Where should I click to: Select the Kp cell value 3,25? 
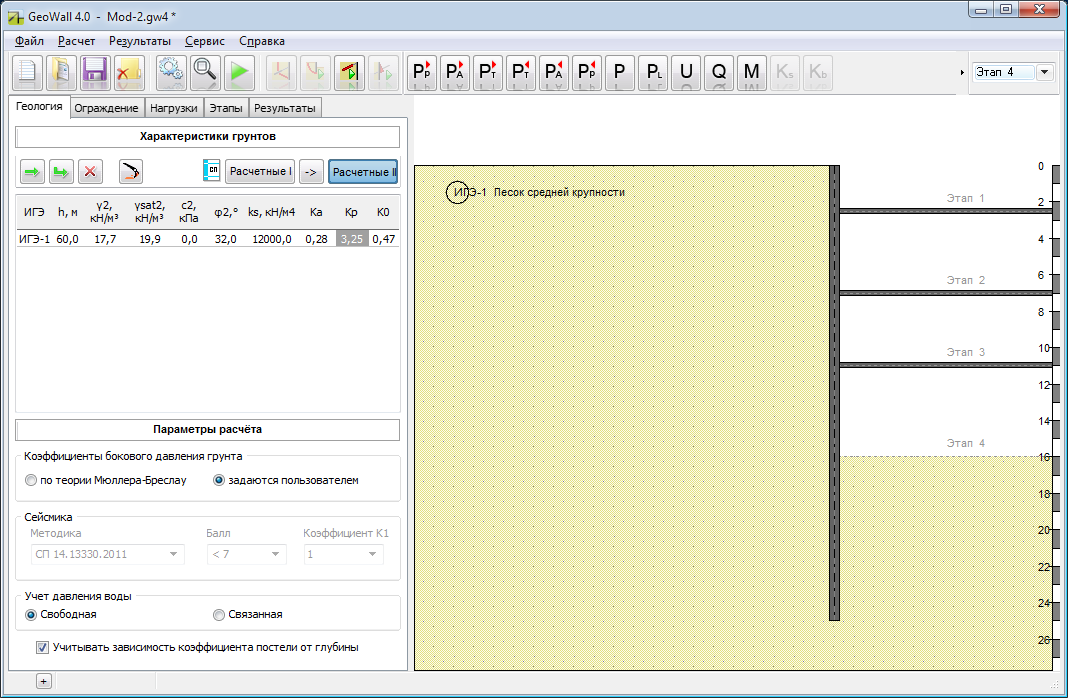coord(351,239)
